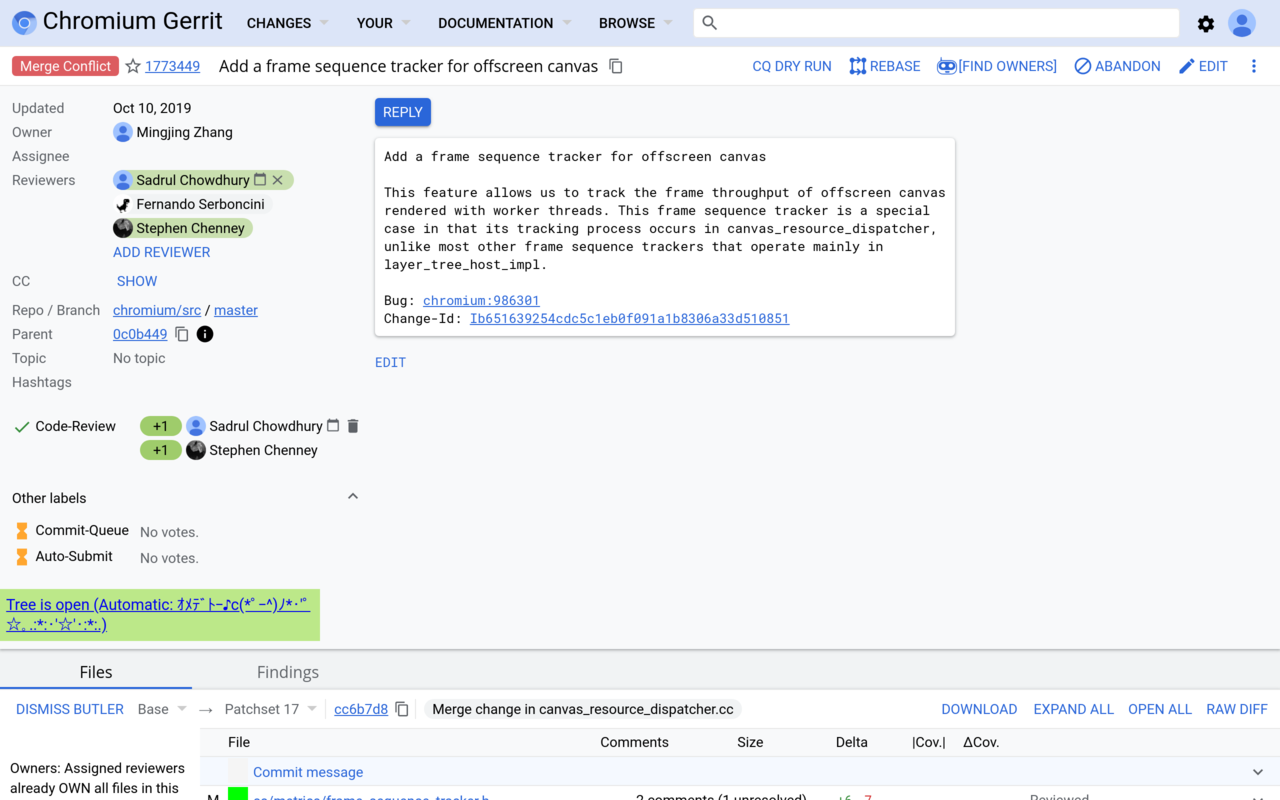Abandon this change
This screenshot has height=800, width=1280.
tap(1118, 66)
